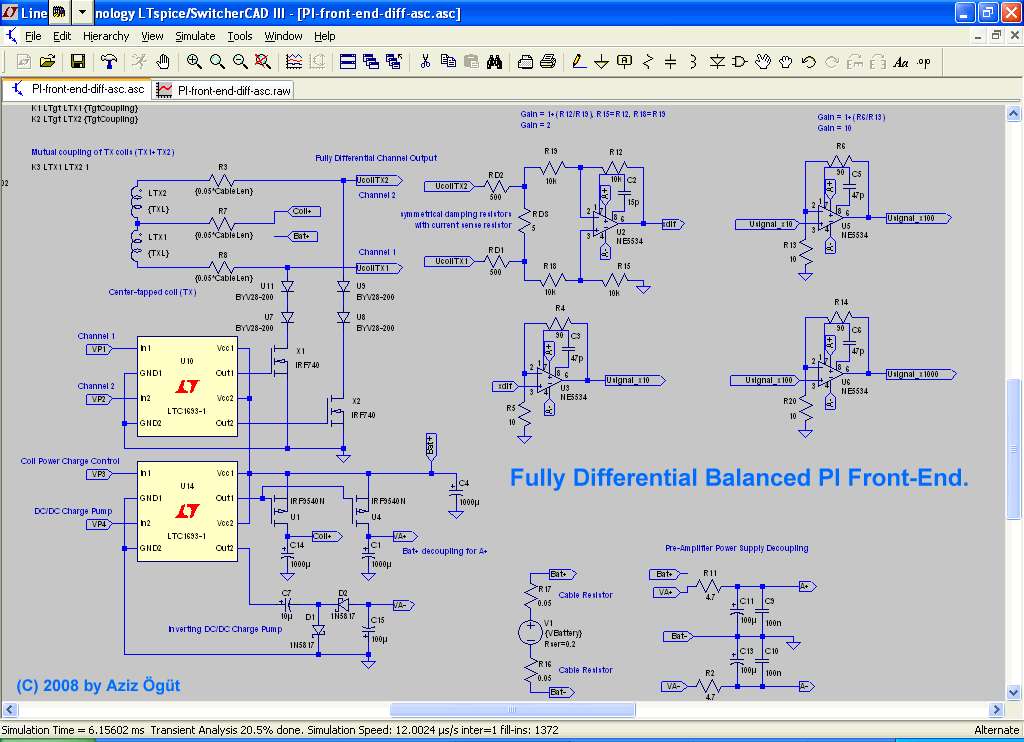Select the scissors cut tool
Screen dimensions: 1024x742
[425, 62]
